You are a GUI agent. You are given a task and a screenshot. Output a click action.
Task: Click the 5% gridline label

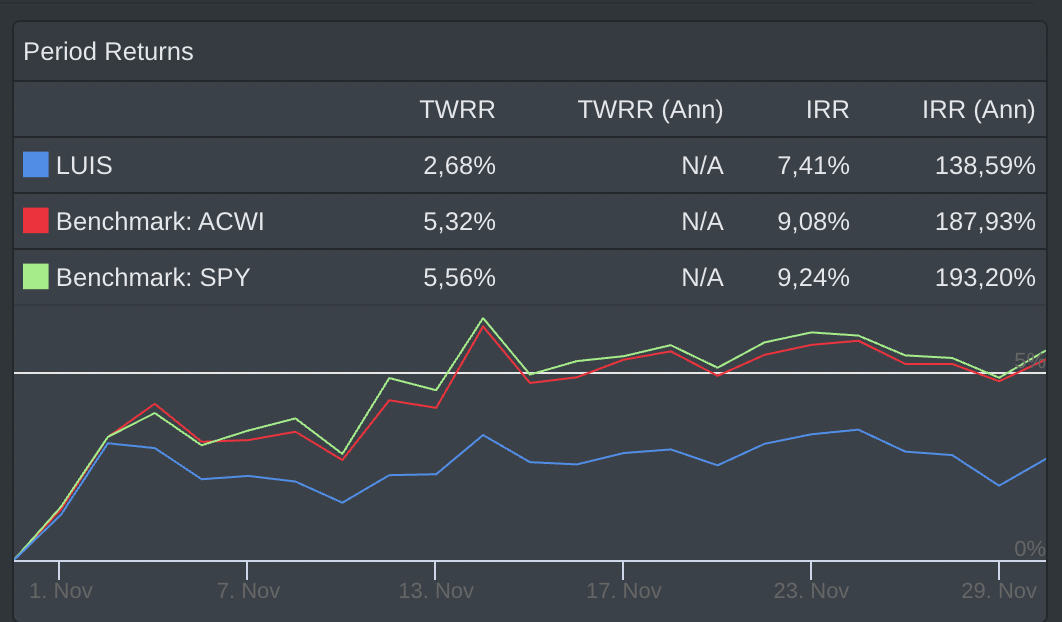(x=1029, y=360)
